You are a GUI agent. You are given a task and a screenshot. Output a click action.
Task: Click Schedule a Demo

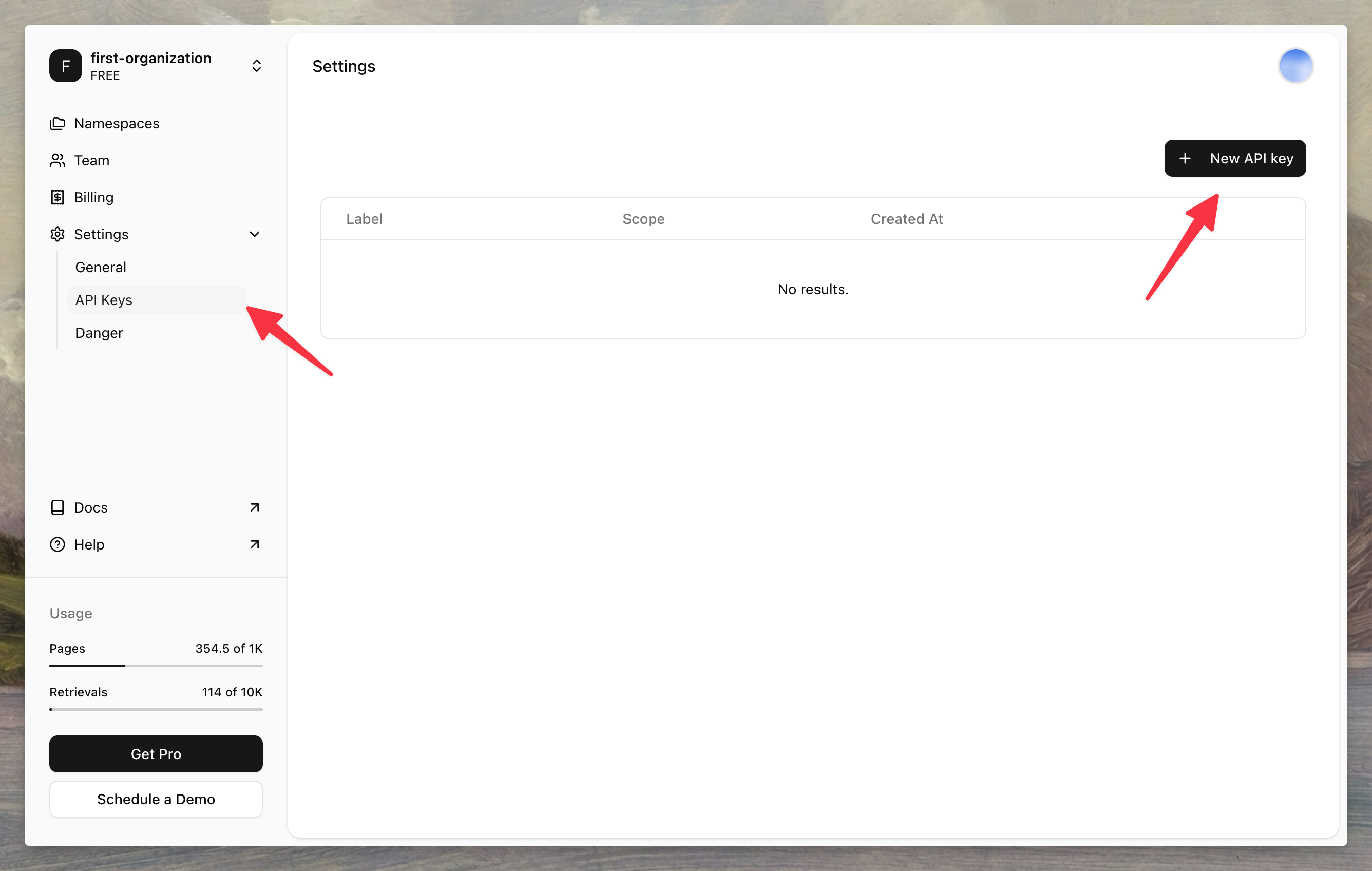tap(156, 799)
